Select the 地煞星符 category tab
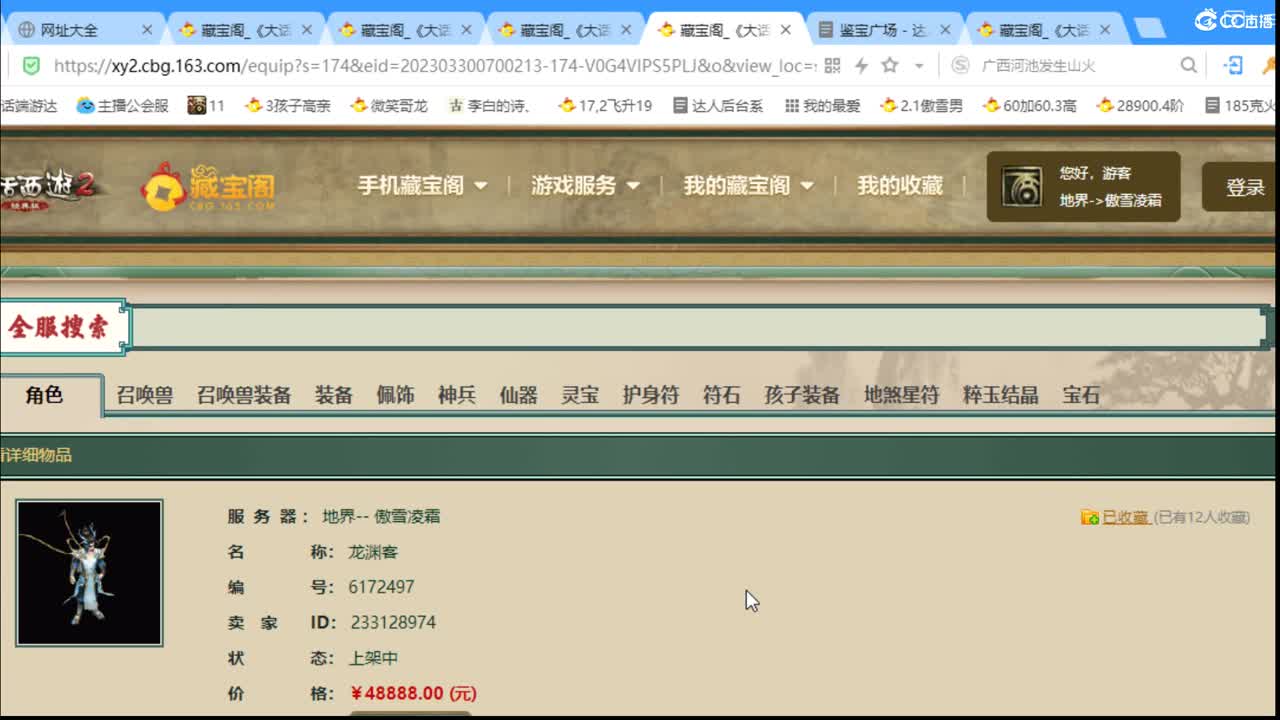Image resolution: width=1280 pixels, height=720 pixels. tap(901, 395)
